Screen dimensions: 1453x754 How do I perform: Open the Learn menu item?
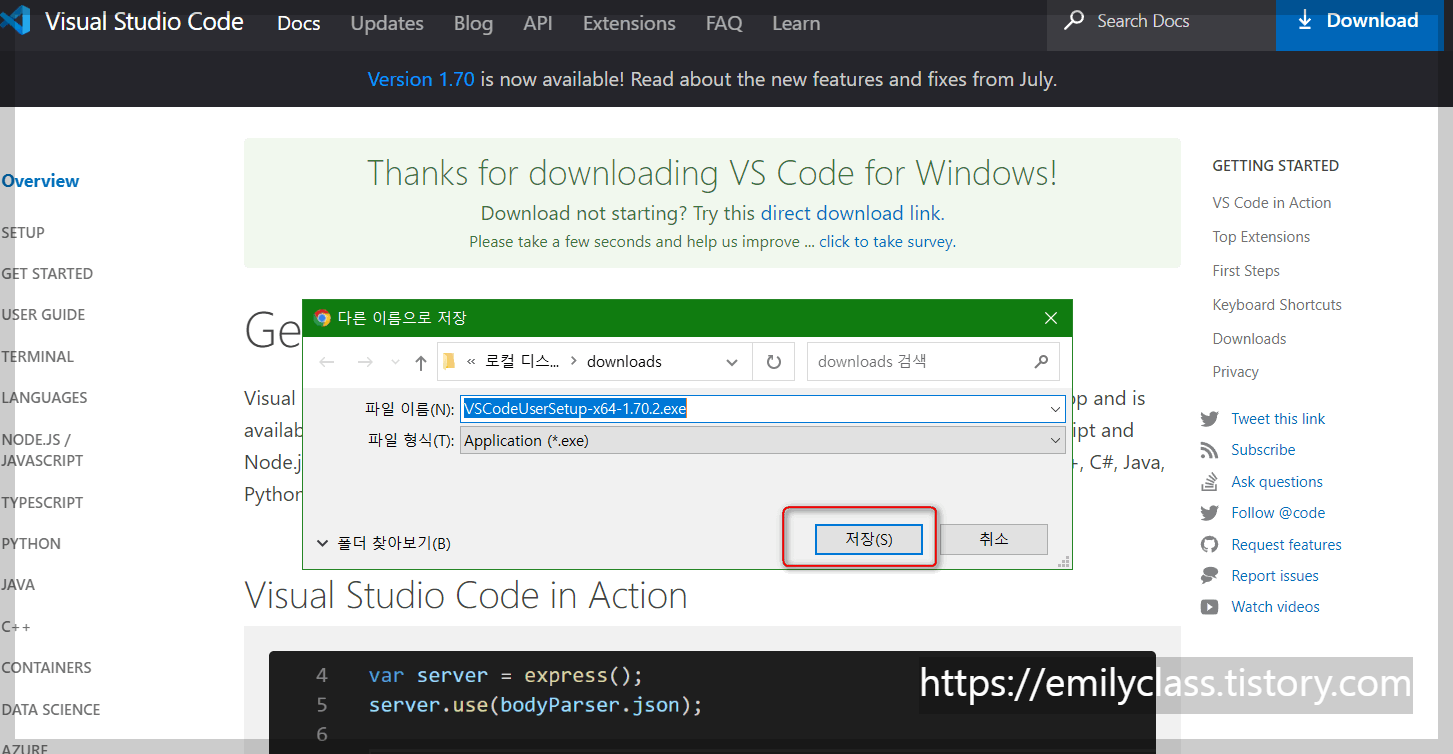coord(796,23)
